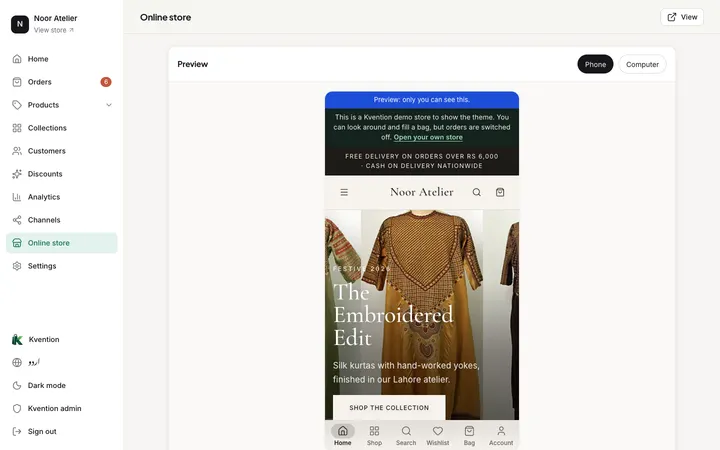Open the Discounts section

point(62,174)
